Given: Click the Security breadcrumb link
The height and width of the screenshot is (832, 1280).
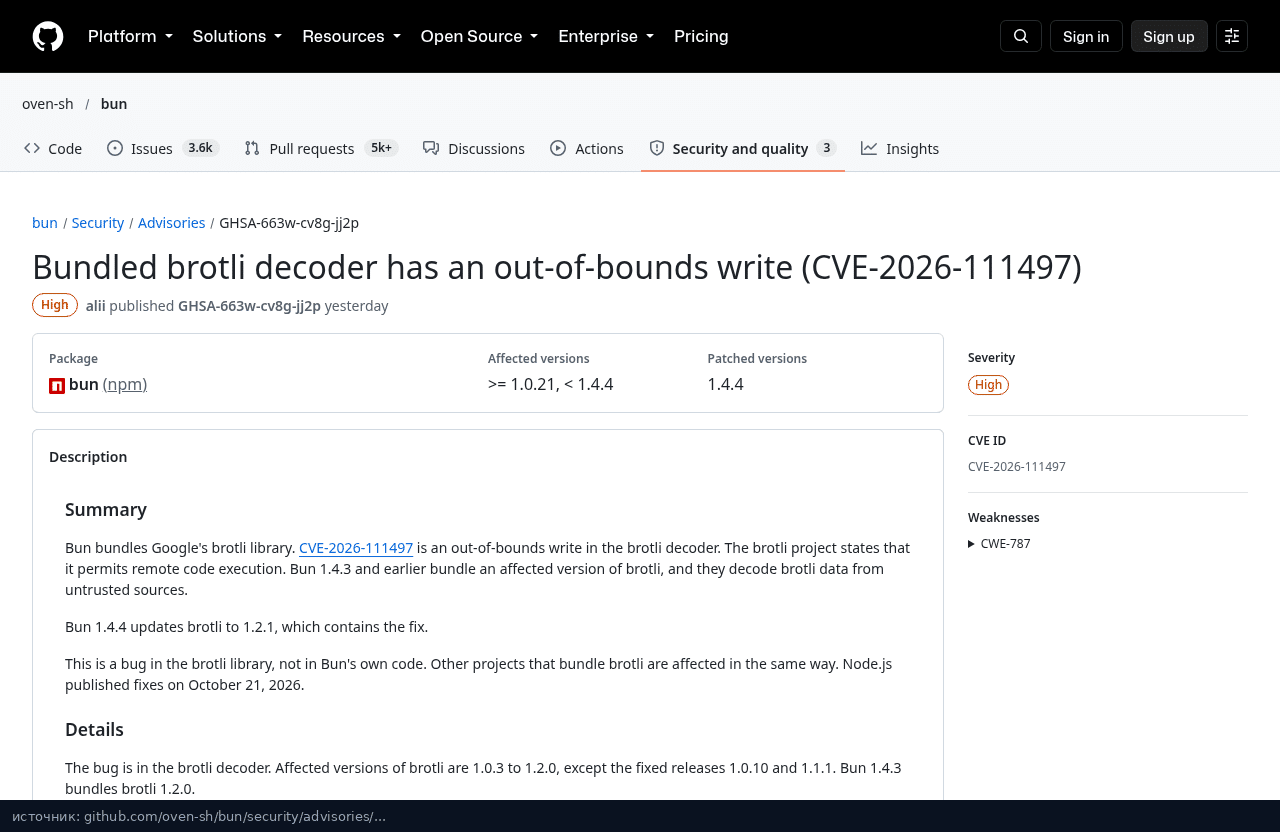Looking at the screenshot, I should [98, 223].
